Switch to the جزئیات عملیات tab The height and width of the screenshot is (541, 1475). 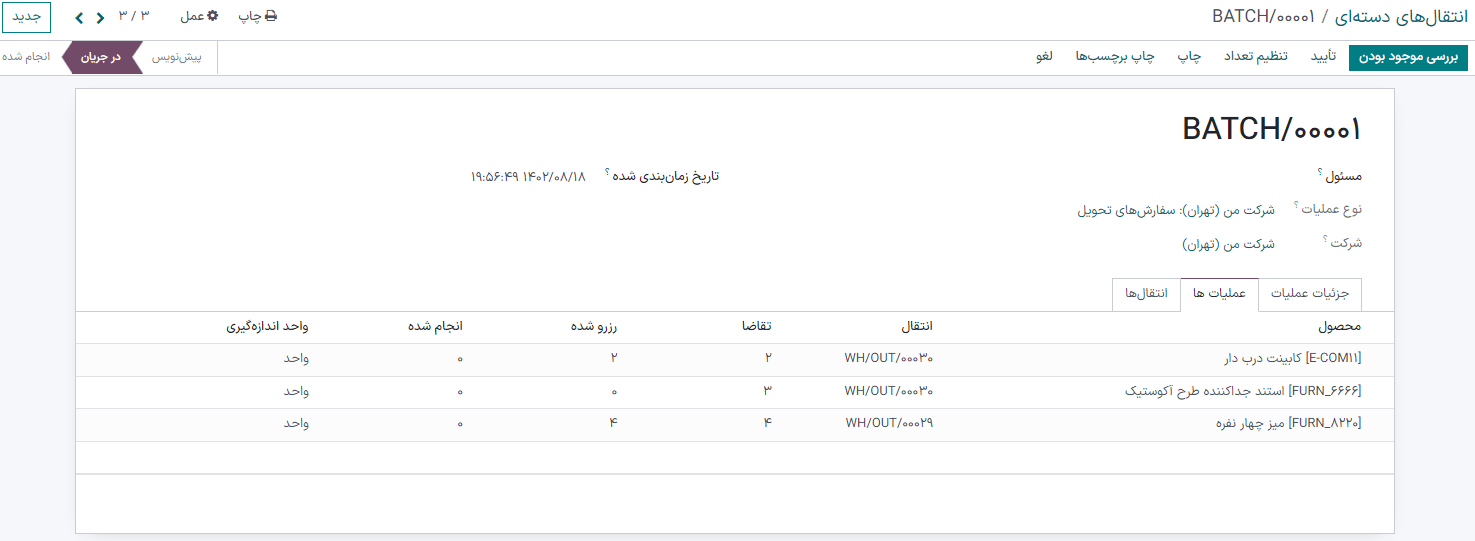pyautogui.click(x=1309, y=294)
